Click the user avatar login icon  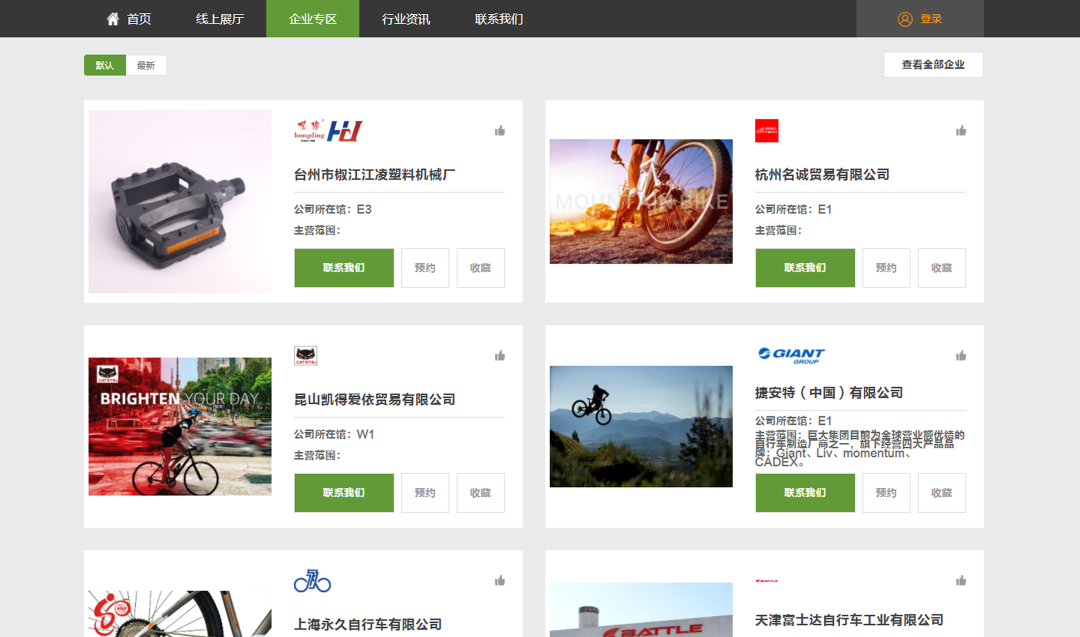pos(905,19)
